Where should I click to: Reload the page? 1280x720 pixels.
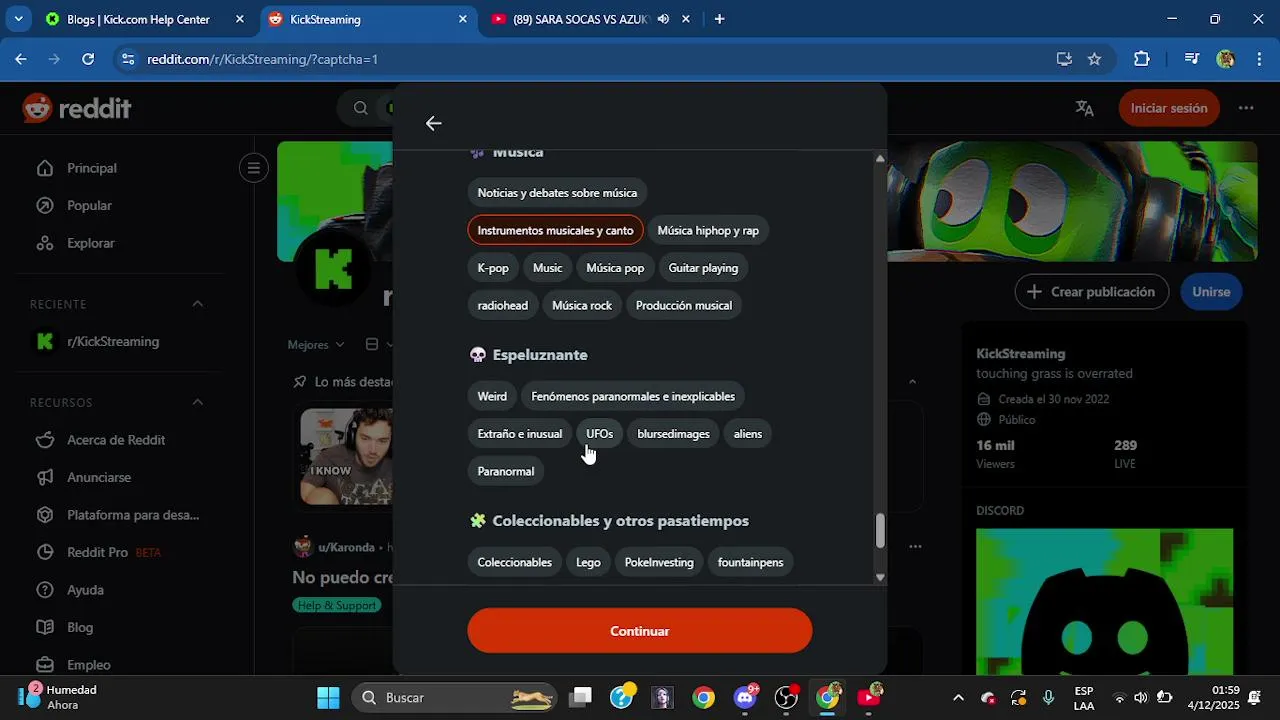pyautogui.click(x=88, y=59)
